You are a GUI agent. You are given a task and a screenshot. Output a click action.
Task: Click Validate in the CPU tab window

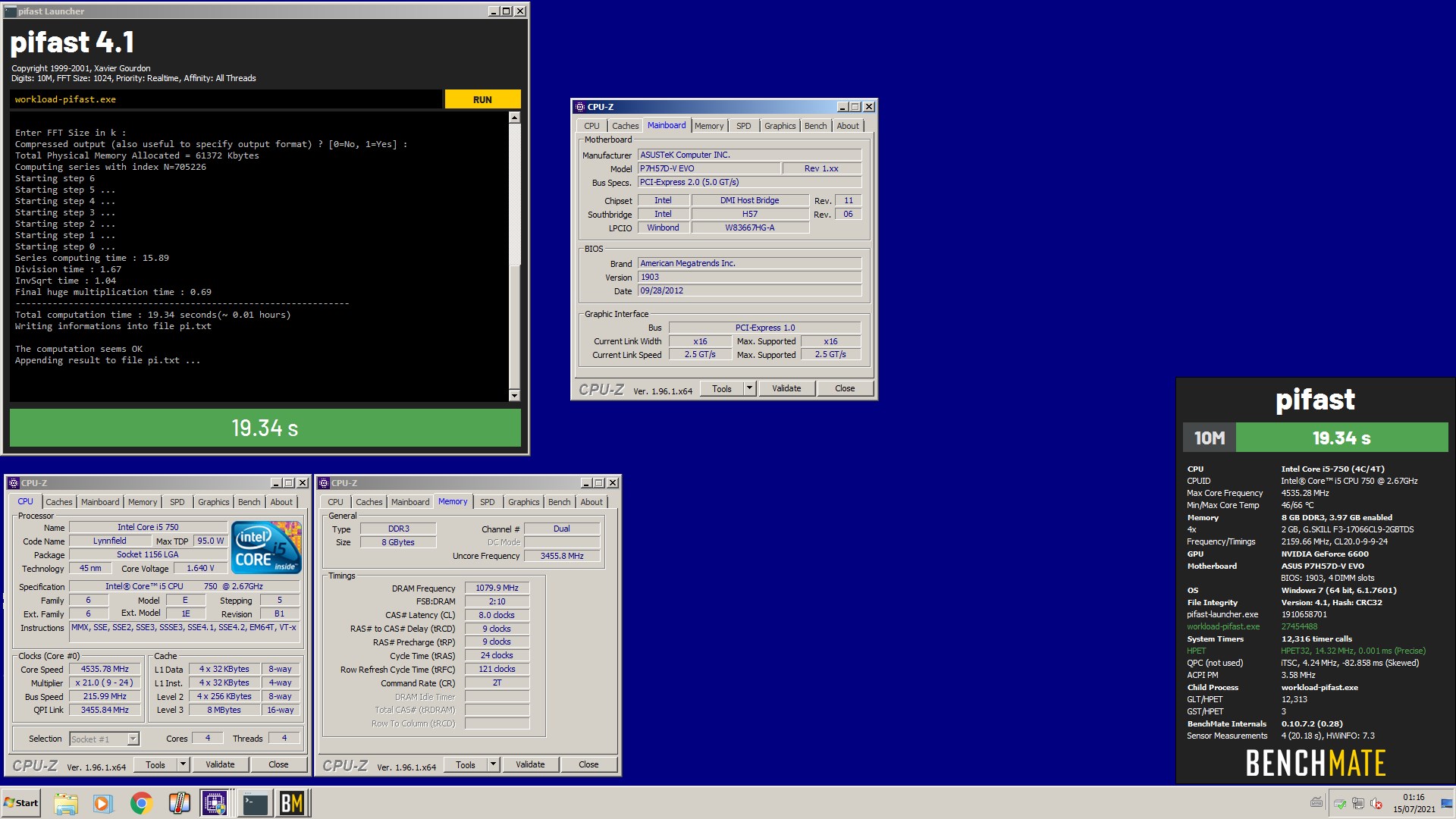[x=220, y=764]
